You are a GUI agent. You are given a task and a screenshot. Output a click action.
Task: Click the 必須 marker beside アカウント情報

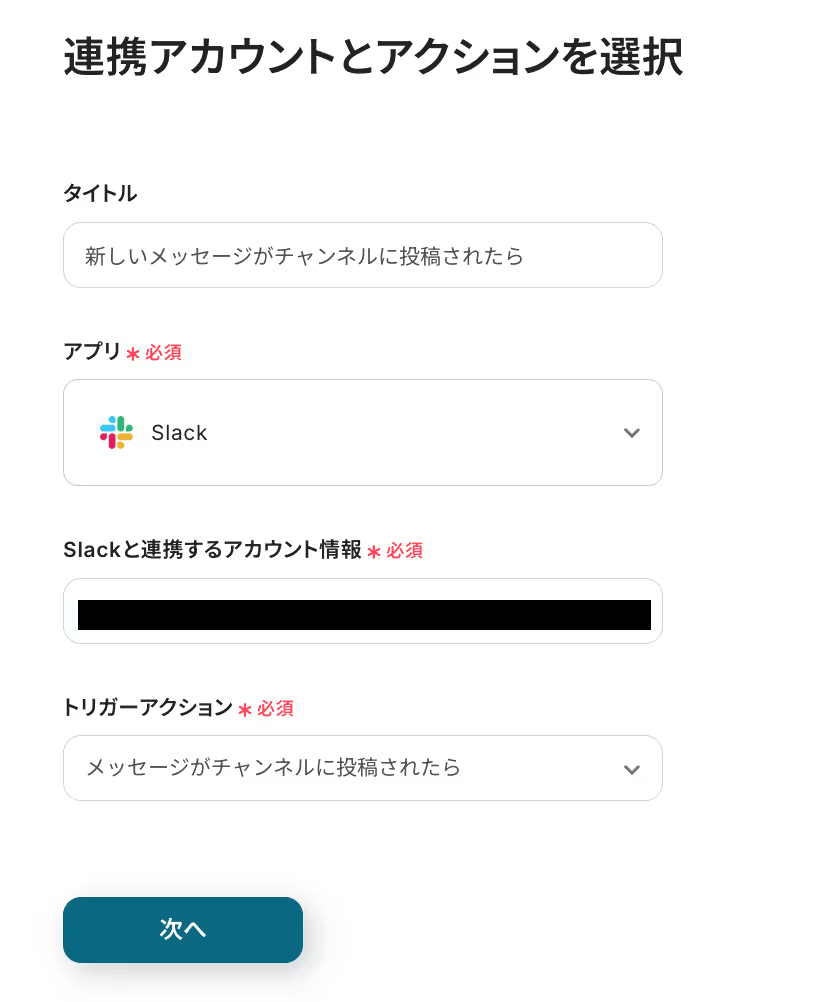click(x=405, y=551)
